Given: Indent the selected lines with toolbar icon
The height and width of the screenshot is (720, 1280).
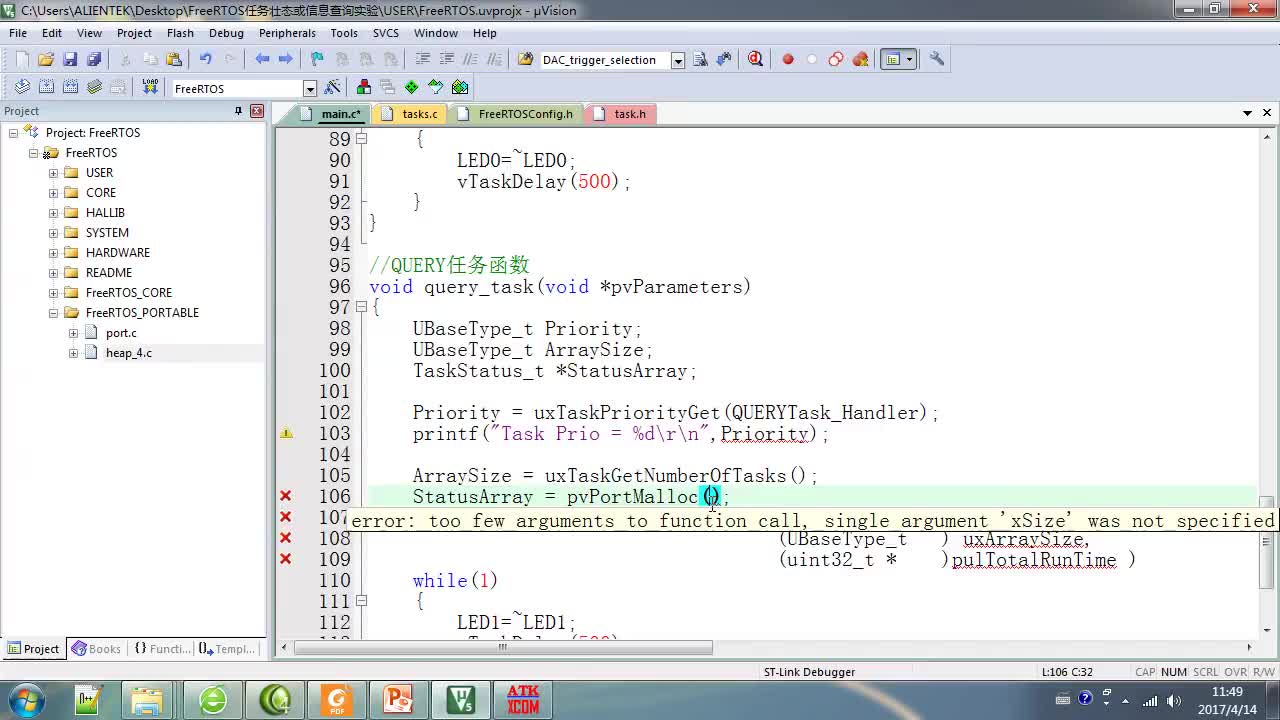Looking at the screenshot, I should tap(423, 60).
